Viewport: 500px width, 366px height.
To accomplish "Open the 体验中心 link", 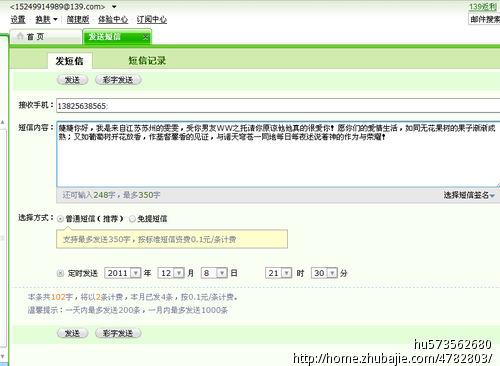I will coord(113,20).
